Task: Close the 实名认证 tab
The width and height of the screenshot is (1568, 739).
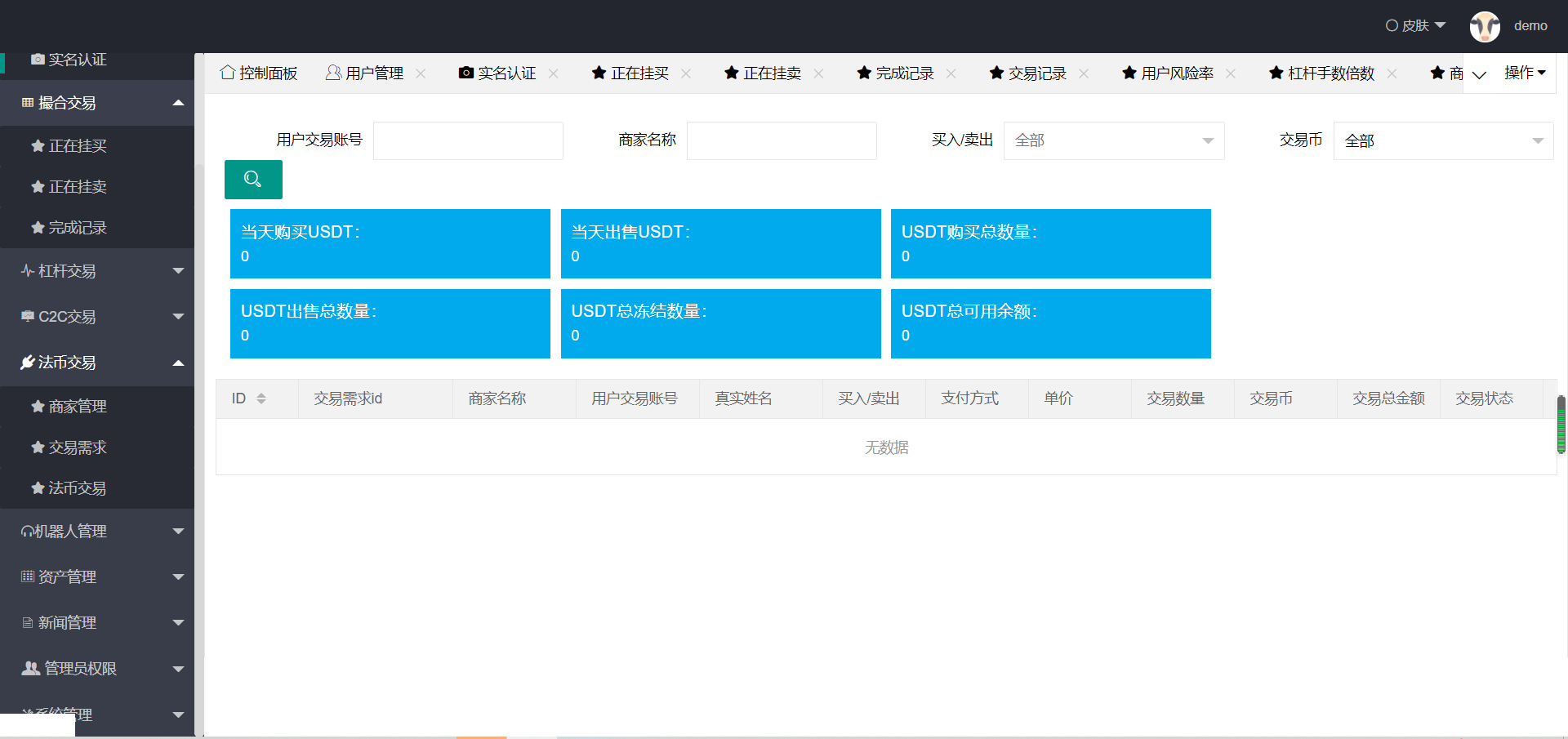Action: 553,73
